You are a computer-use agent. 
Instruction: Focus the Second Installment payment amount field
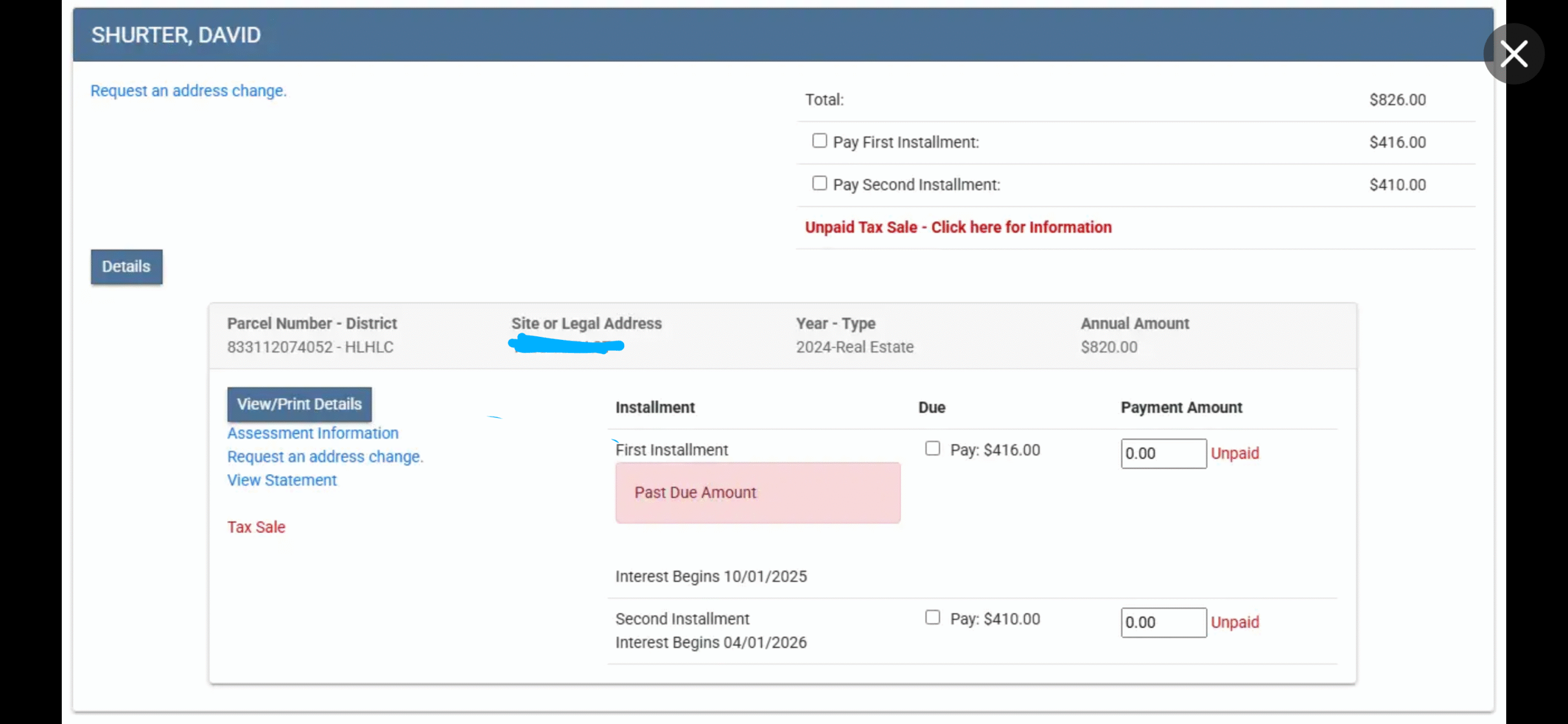click(1163, 623)
